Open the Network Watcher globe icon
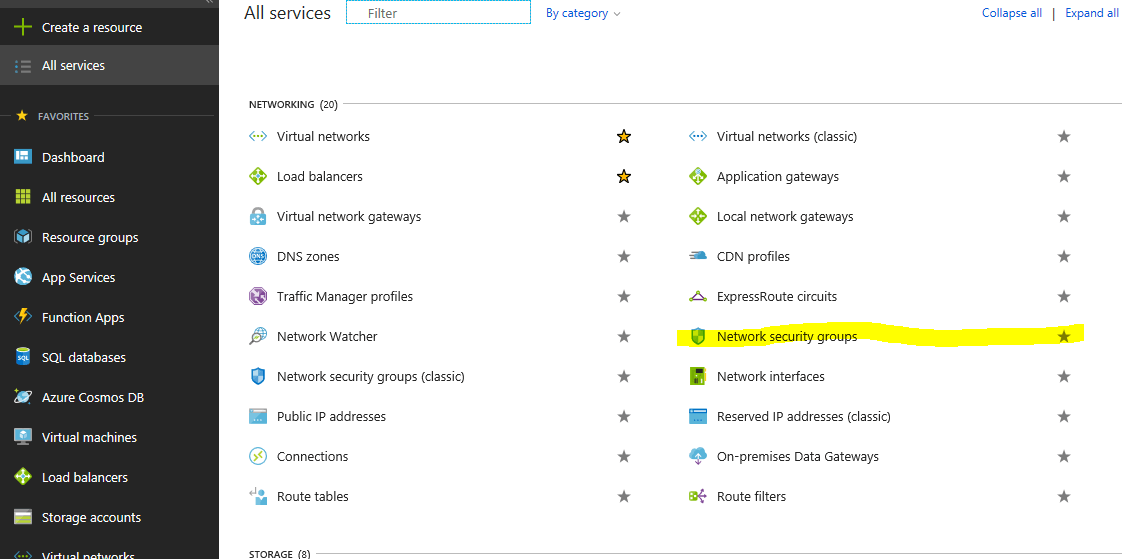 (x=258, y=336)
